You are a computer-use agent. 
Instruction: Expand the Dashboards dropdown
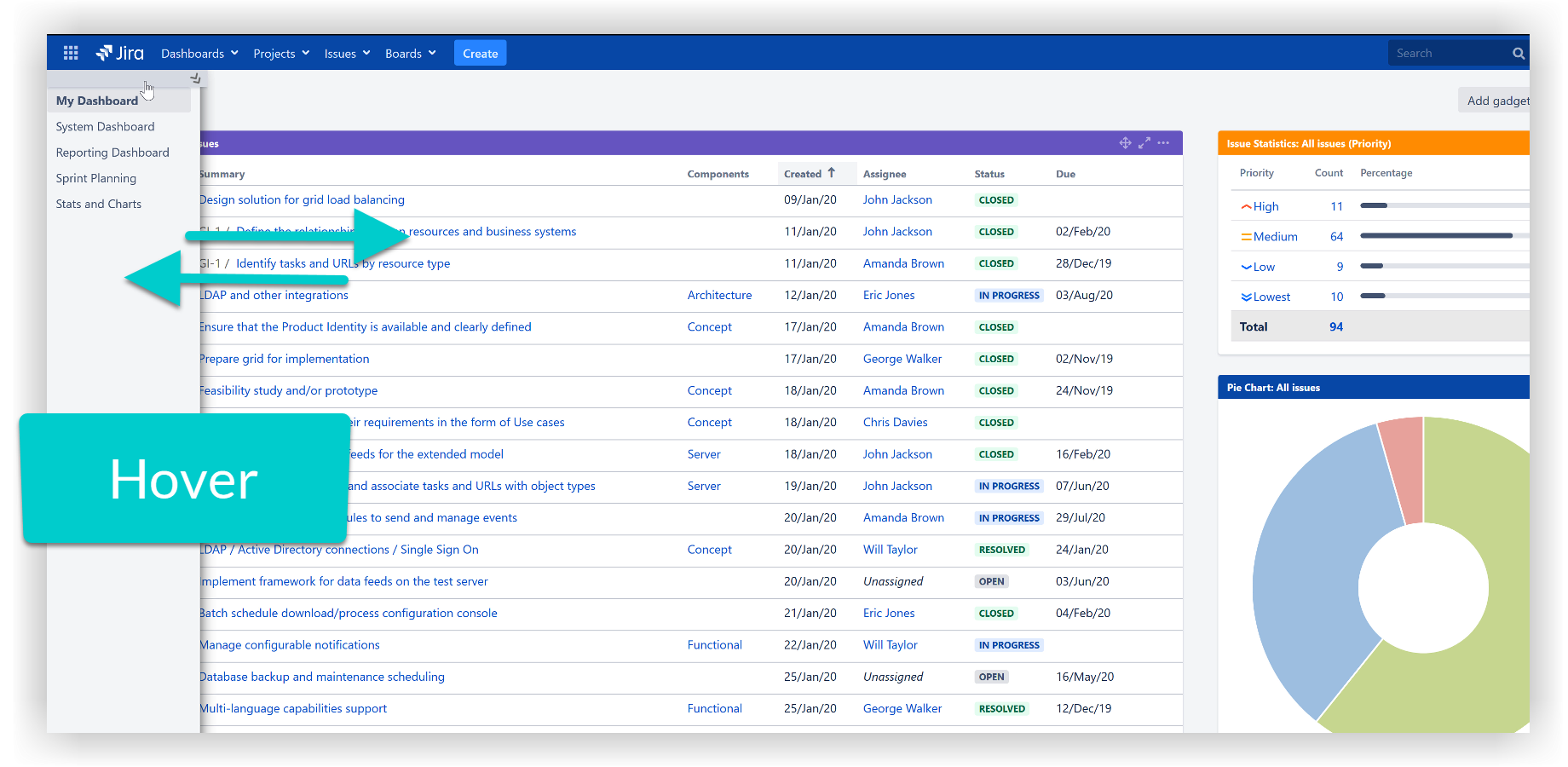click(199, 54)
